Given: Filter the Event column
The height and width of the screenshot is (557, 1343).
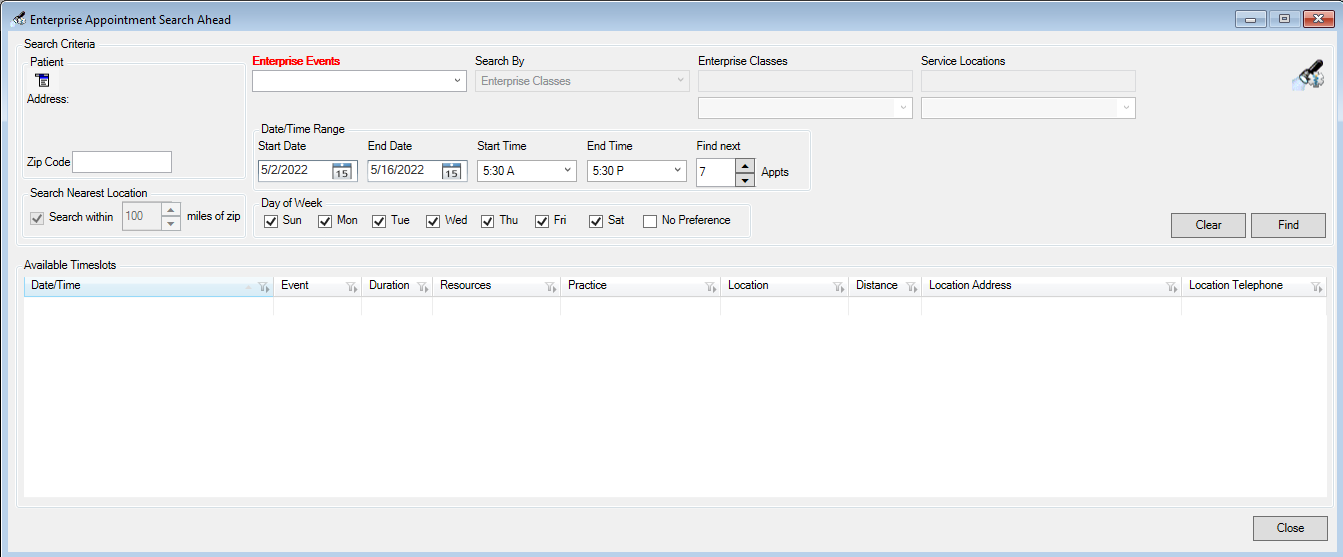Looking at the screenshot, I should point(351,287).
